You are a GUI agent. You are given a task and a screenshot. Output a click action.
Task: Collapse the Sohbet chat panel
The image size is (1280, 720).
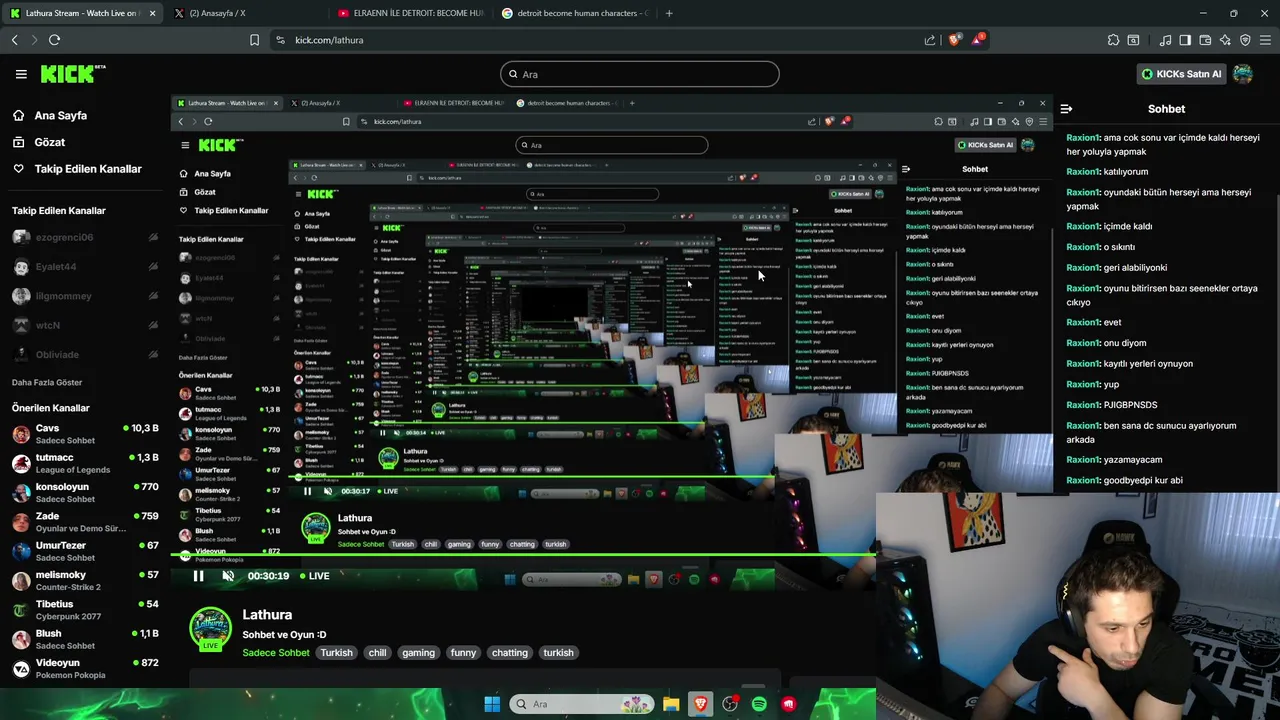coord(1066,109)
